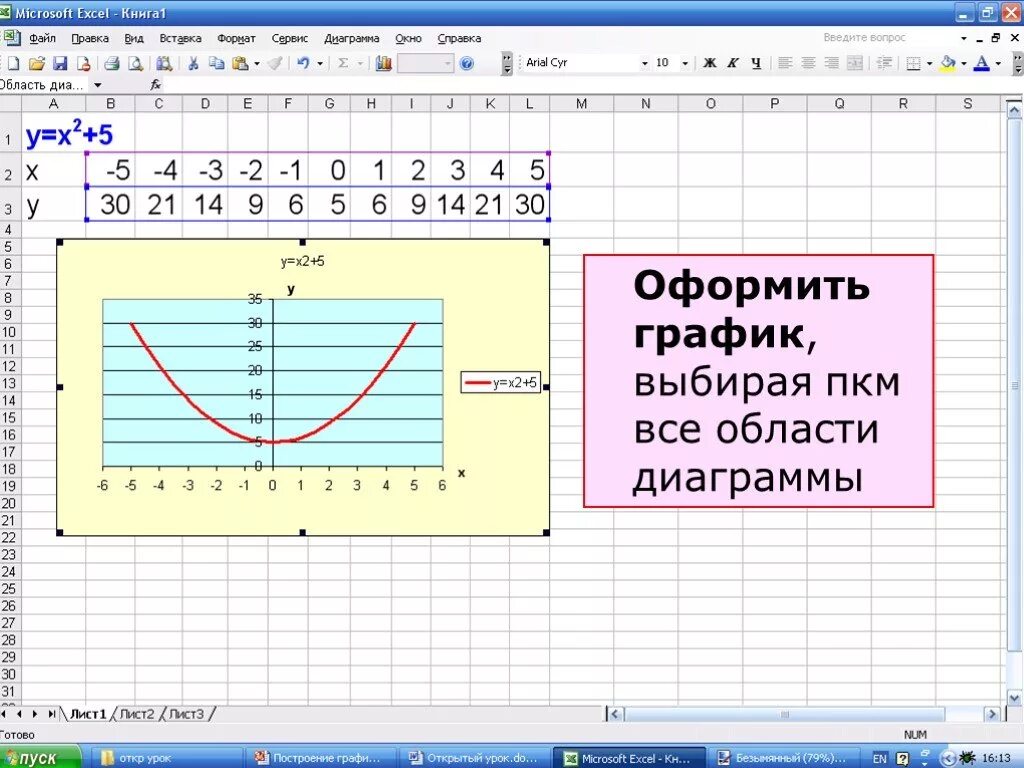The image size is (1024, 768).
Task: Apply font color with A icon
Action: 982,63
